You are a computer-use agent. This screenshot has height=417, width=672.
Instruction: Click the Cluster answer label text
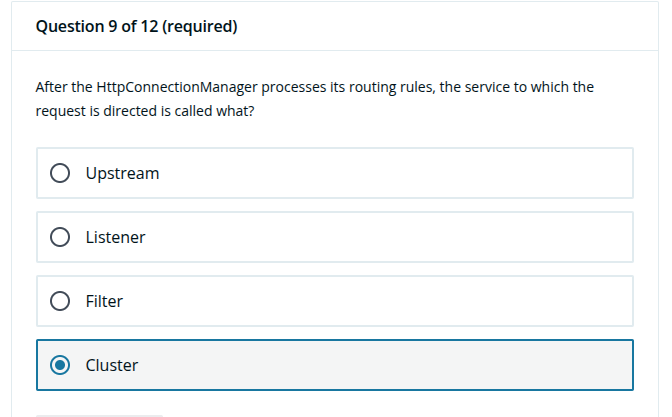pyautogui.click(x=112, y=365)
